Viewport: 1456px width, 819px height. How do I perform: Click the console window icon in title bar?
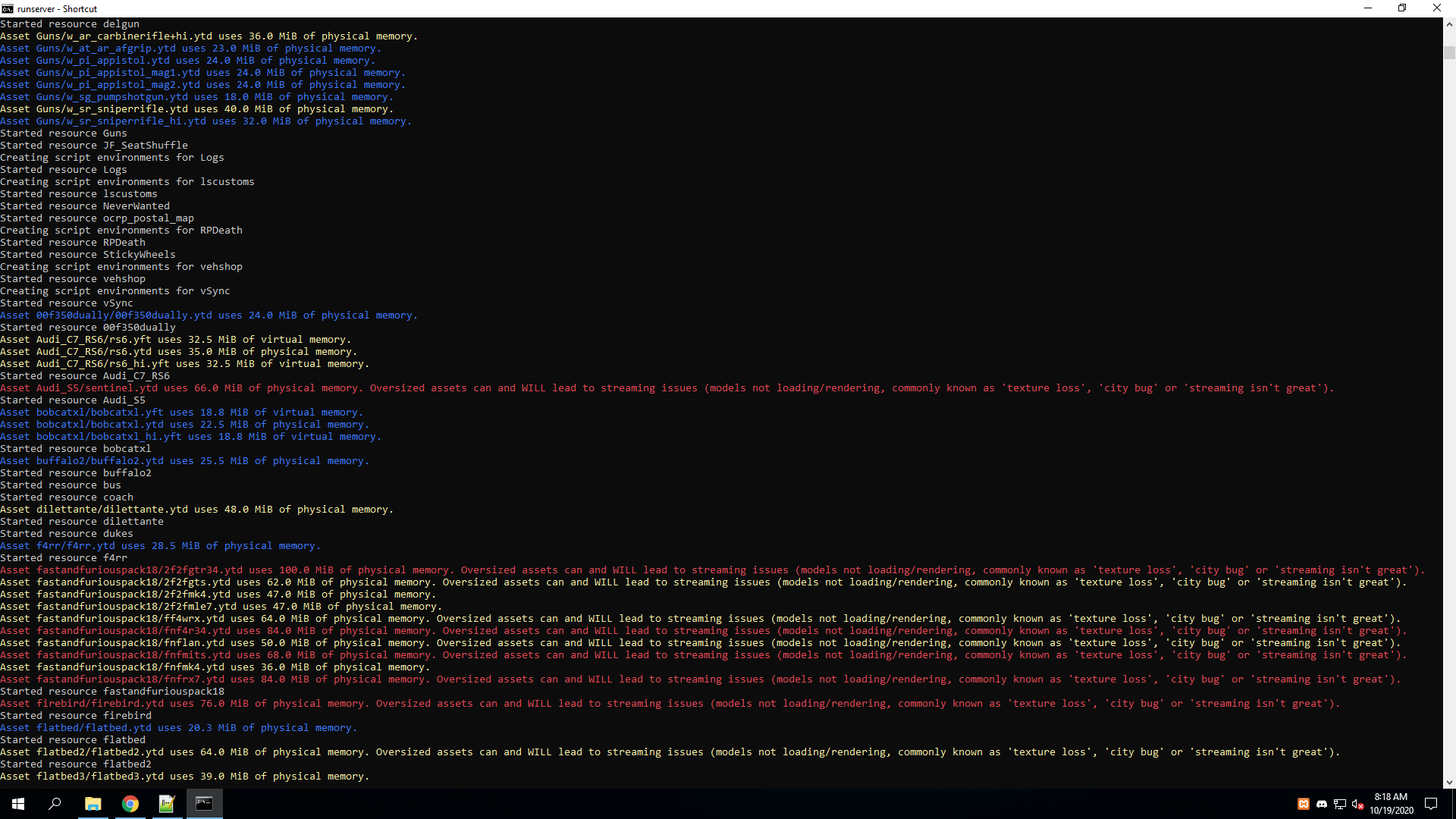[8, 8]
